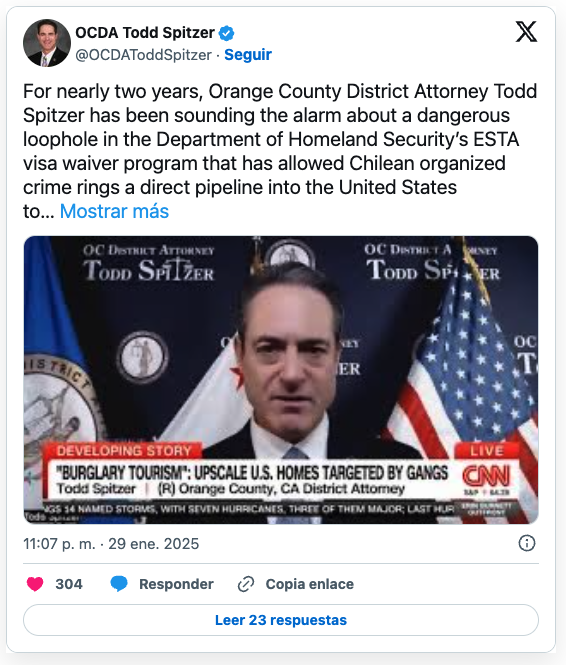Click the Responder label
The height and width of the screenshot is (665, 566).
176,584
